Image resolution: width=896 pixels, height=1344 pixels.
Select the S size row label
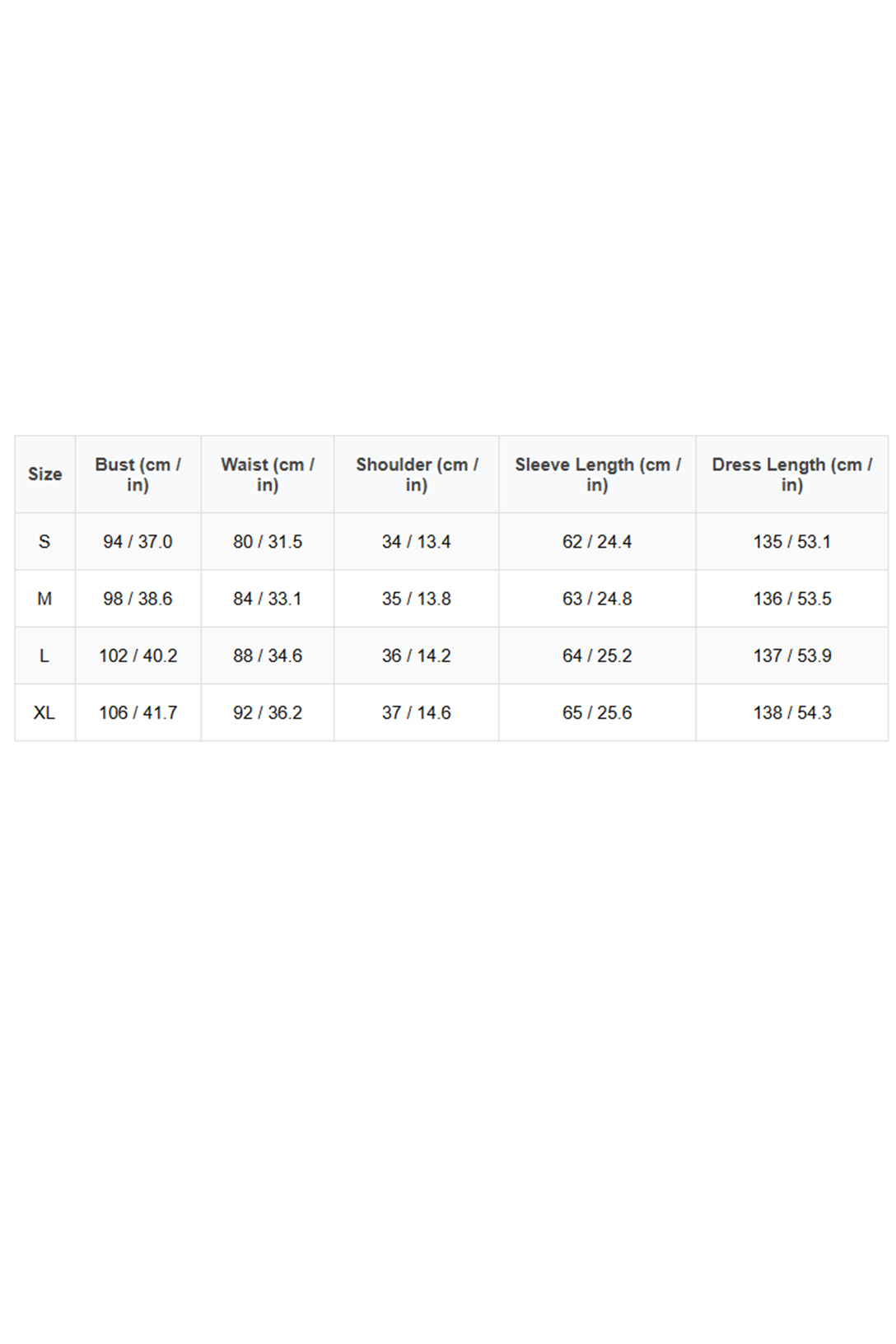click(44, 542)
